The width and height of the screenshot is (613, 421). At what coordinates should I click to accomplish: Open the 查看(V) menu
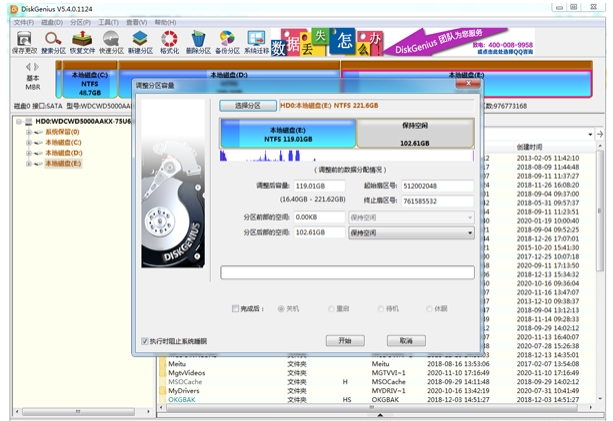tap(136, 22)
